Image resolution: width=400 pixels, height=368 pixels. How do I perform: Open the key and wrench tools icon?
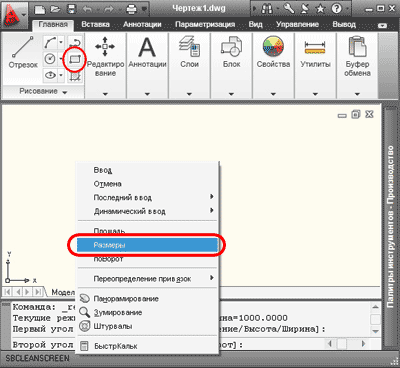[289, 9]
